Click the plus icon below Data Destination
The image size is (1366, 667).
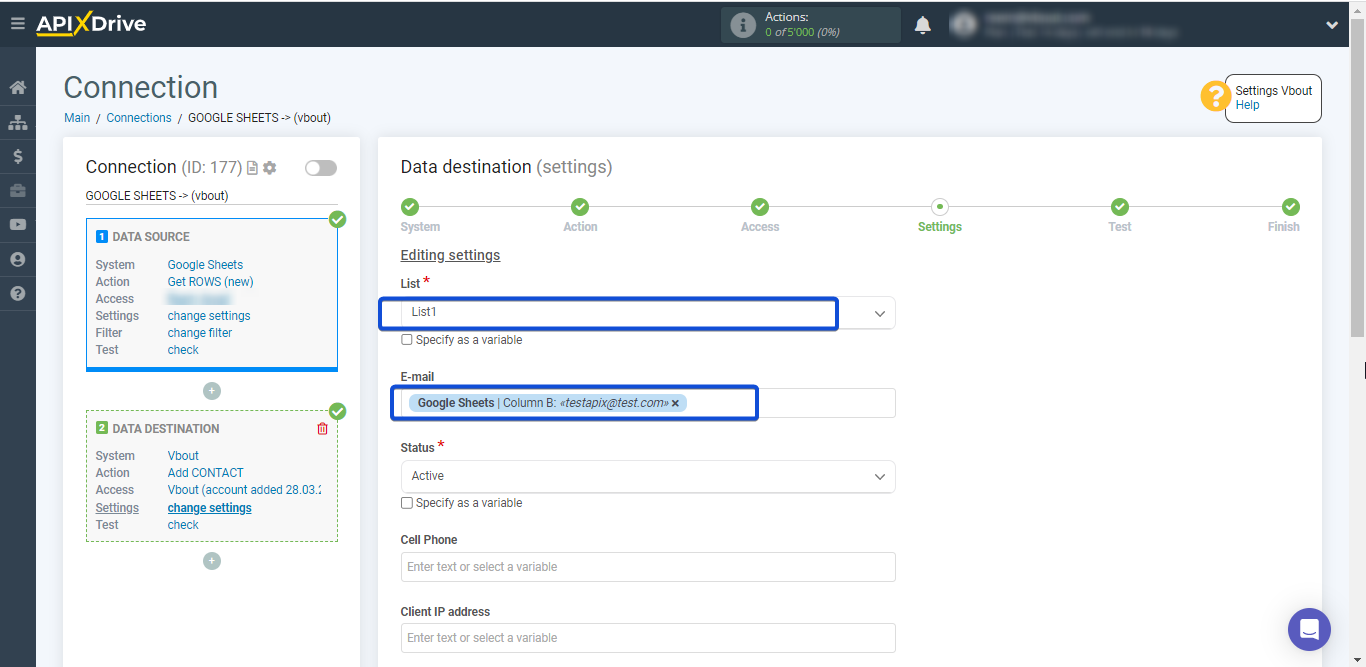click(x=212, y=561)
